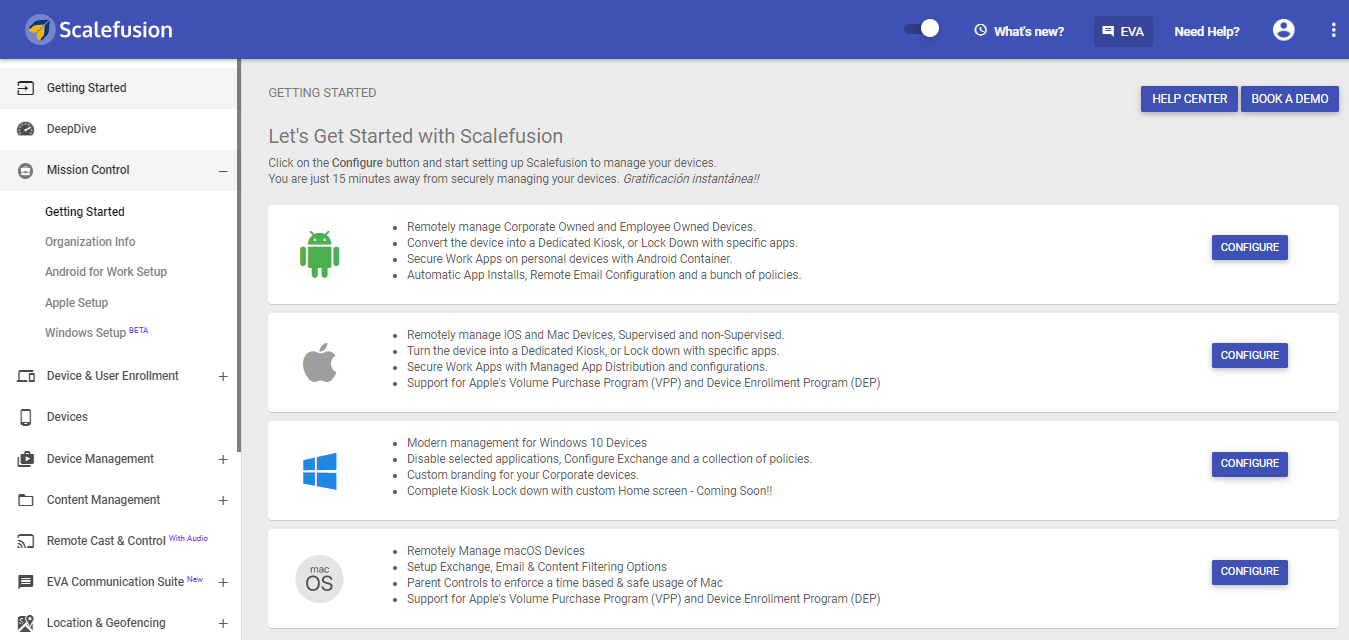Viewport: 1349px width, 640px height.
Task: Open HELP CENTER
Action: tap(1188, 98)
